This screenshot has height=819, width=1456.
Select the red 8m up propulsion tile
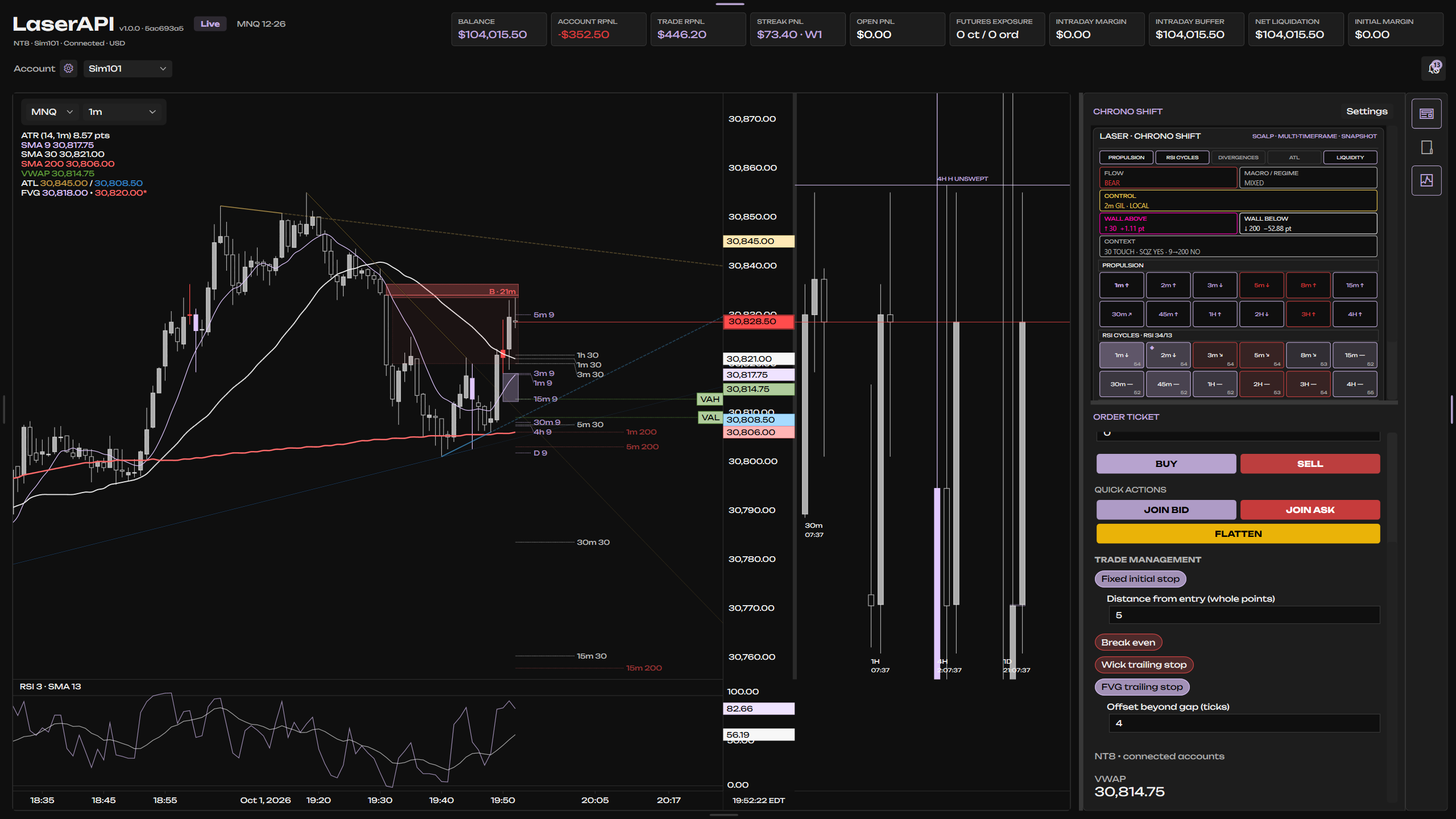tap(1308, 286)
